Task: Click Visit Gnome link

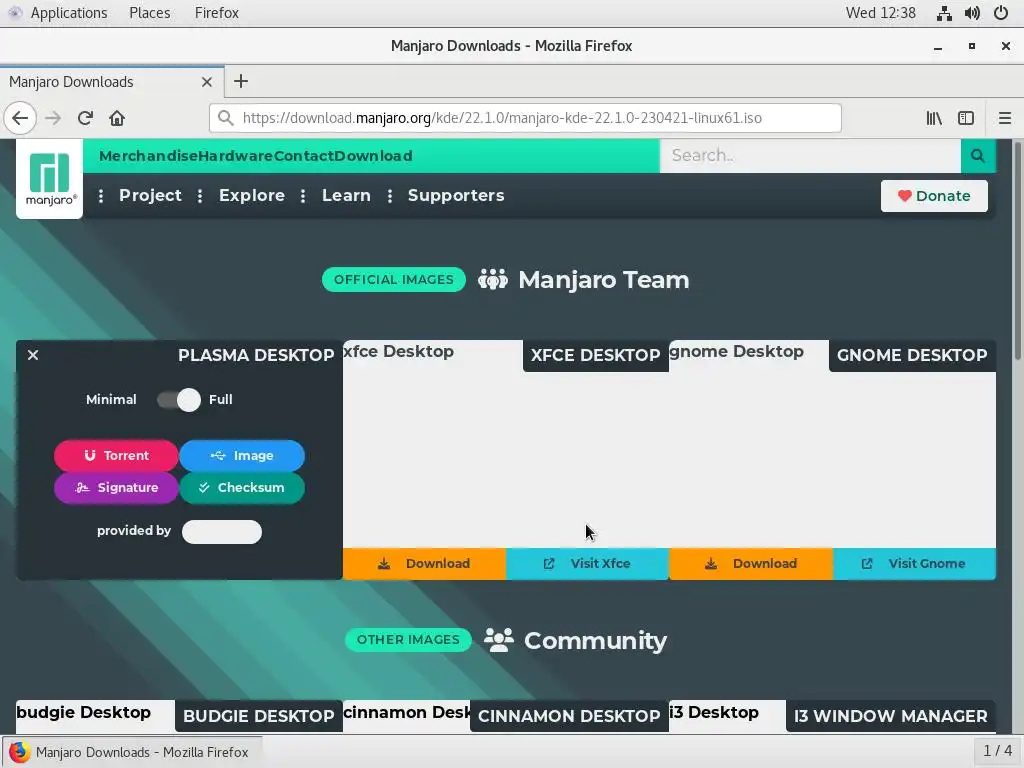Action: point(914,564)
